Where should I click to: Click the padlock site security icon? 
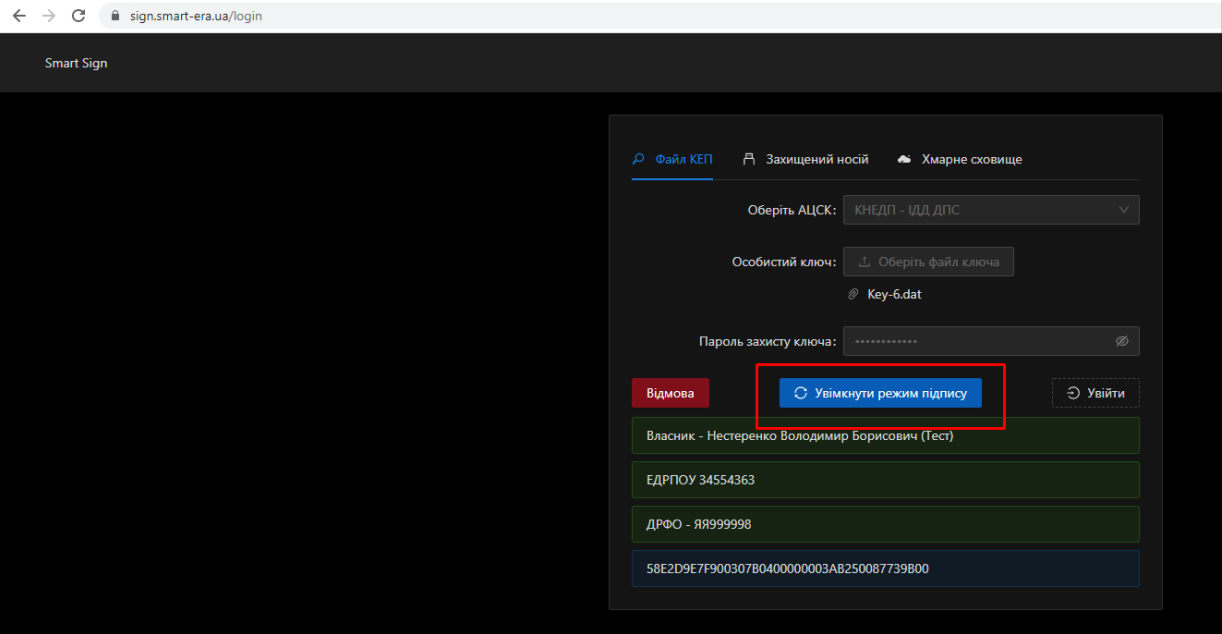point(115,16)
